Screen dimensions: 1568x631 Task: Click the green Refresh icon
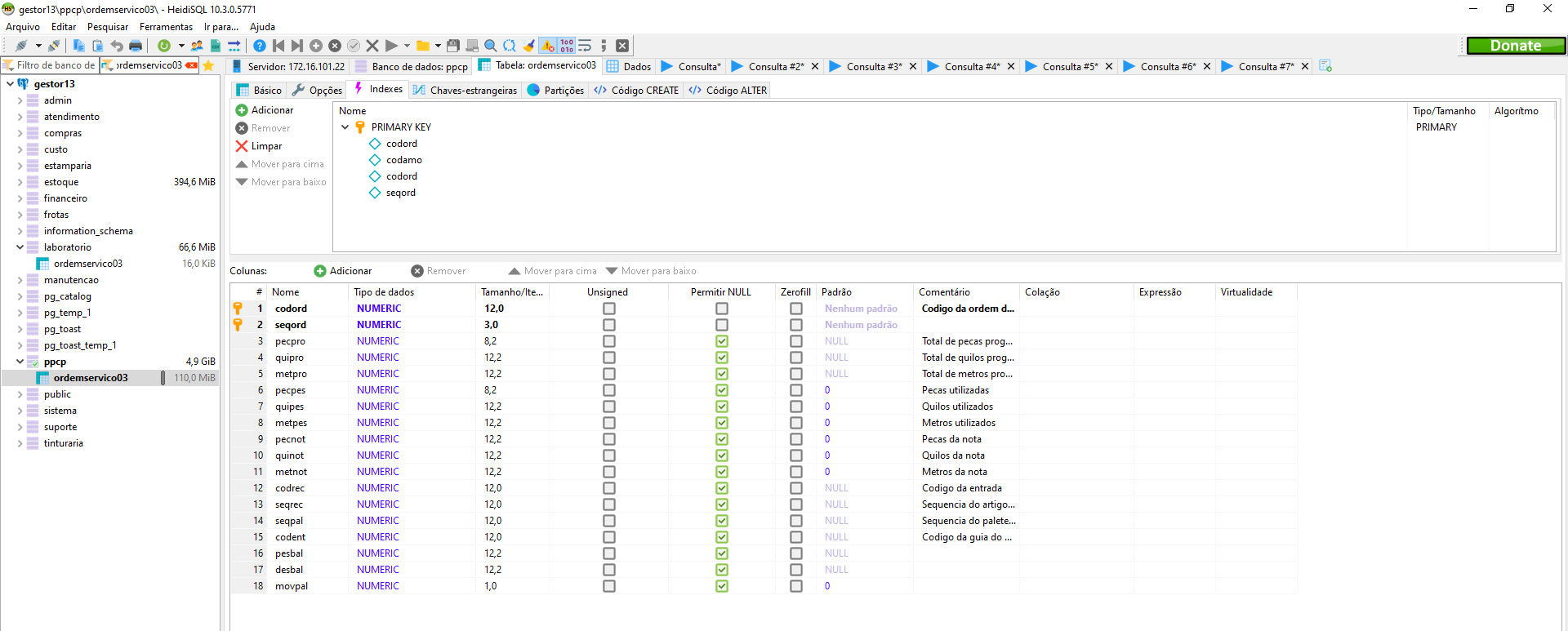click(x=163, y=46)
